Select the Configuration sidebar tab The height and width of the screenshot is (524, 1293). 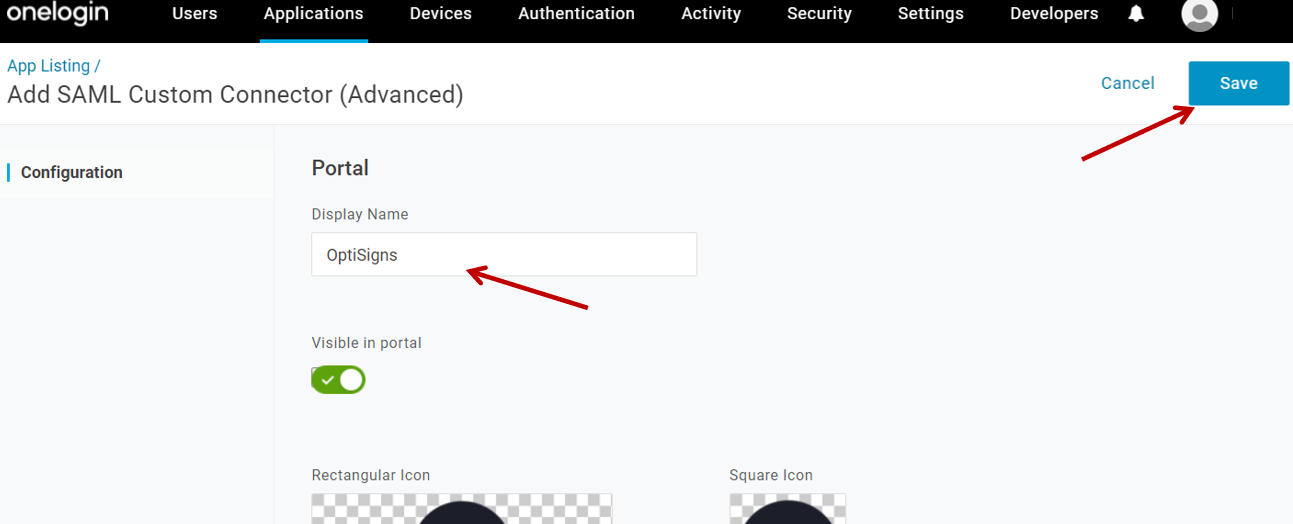click(x=72, y=172)
